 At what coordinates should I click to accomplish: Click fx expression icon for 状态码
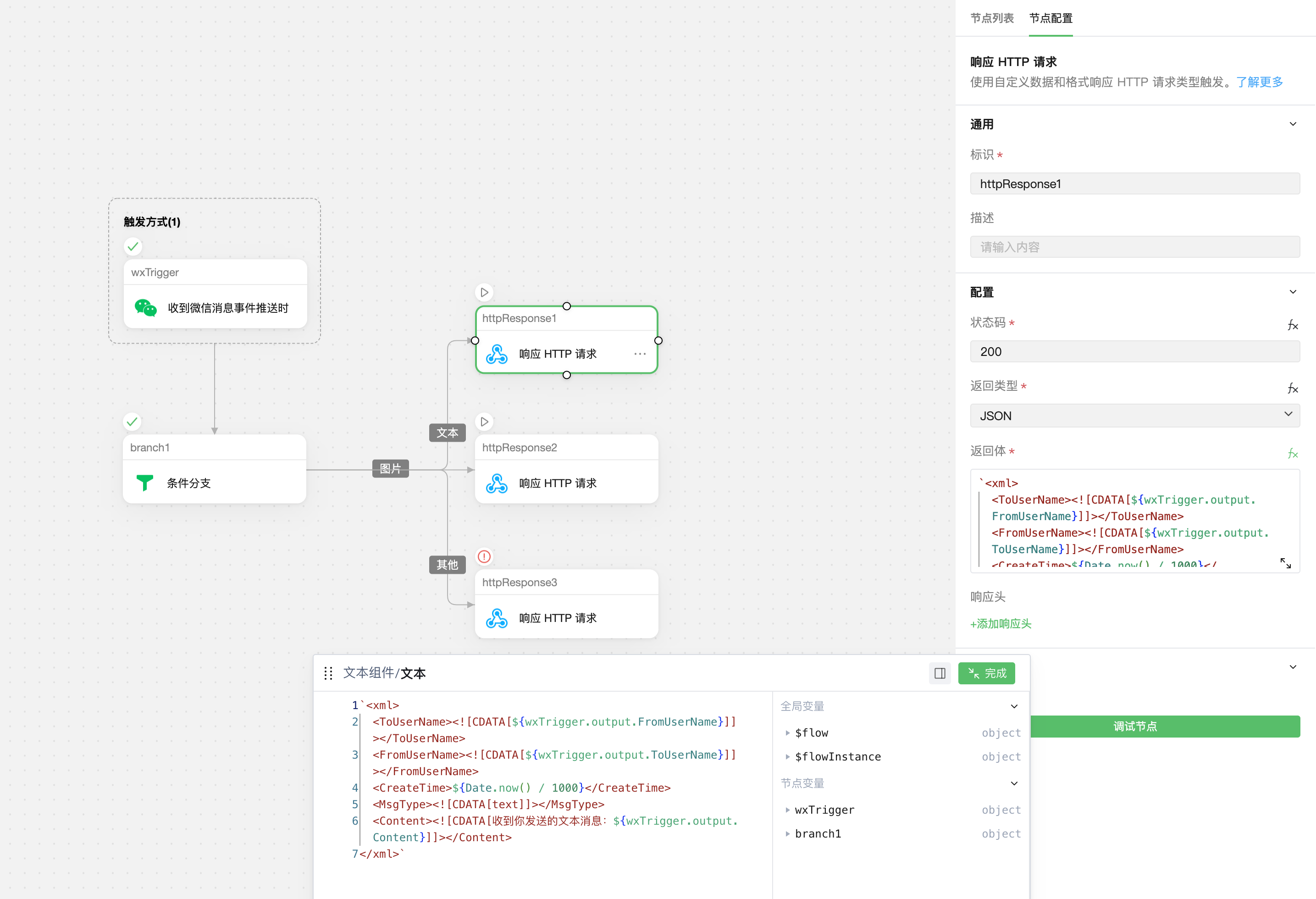[x=1292, y=325]
